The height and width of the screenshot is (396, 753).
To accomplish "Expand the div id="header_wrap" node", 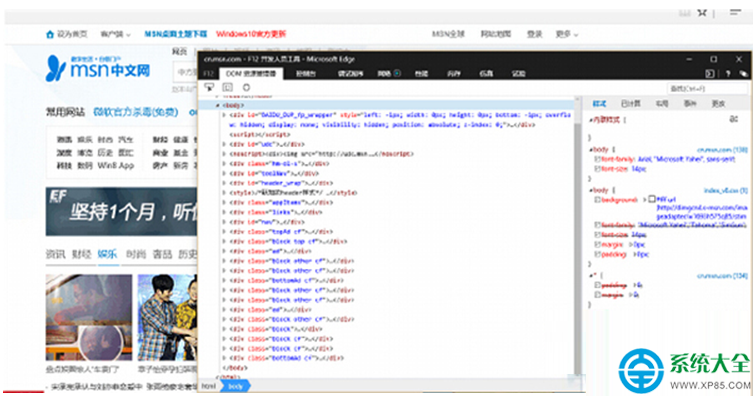I will click(224, 183).
